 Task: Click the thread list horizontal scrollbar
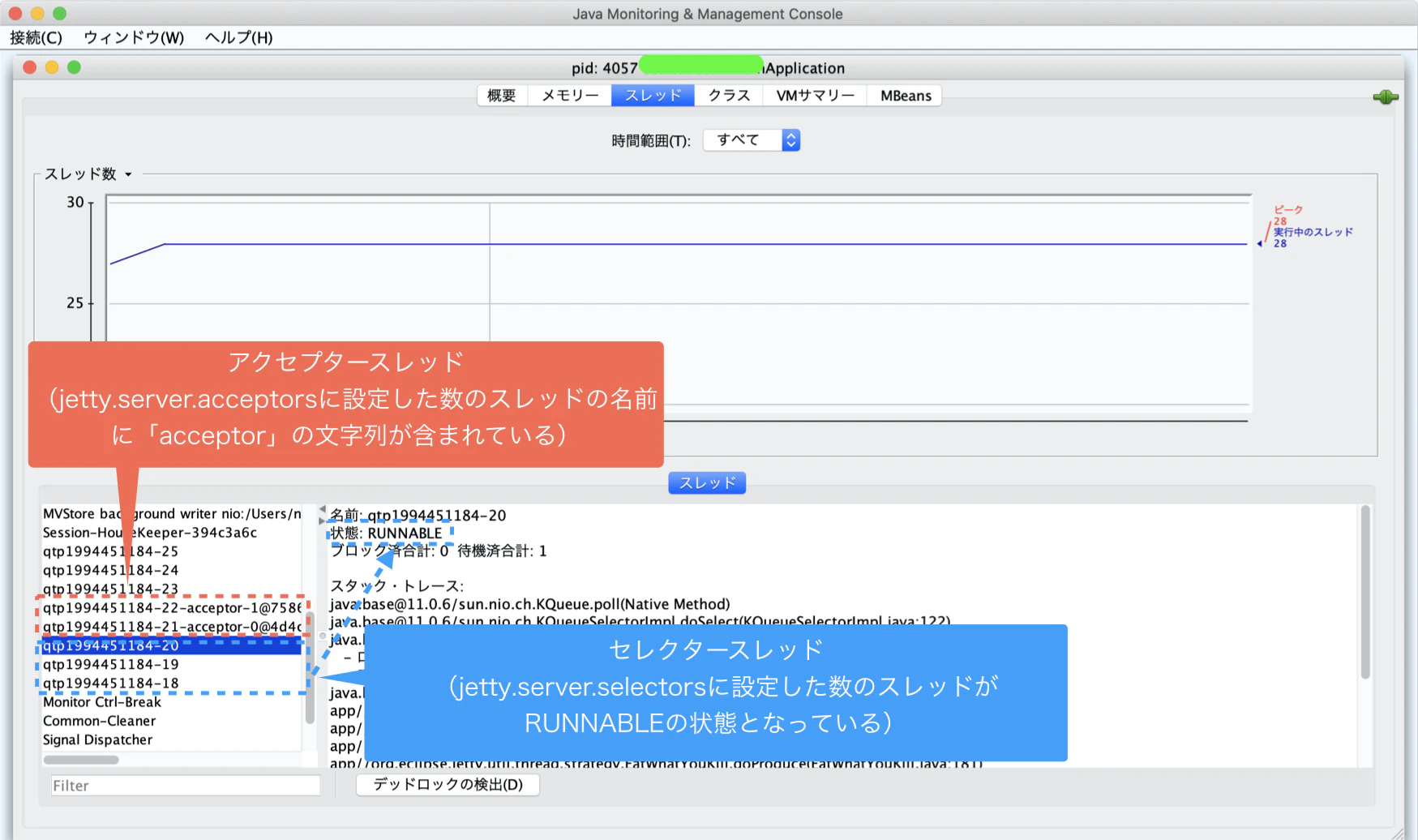(x=81, y=760)
